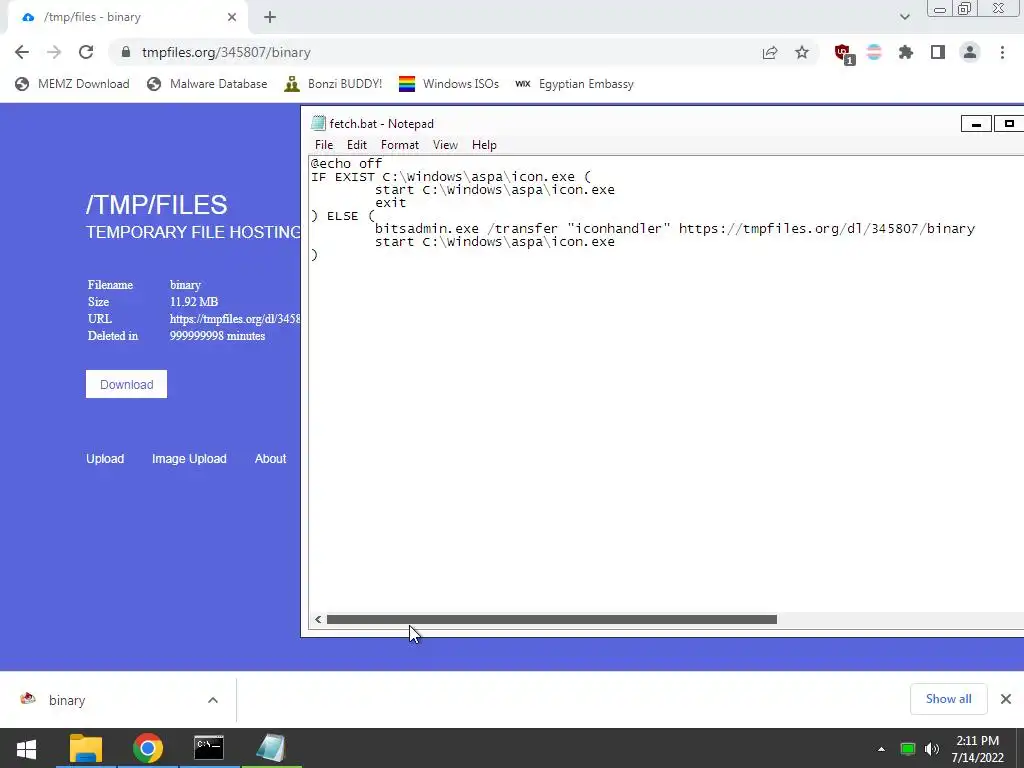1024x768 pixels.
Task: Open Notepad Help menu
Action: [x=484, y=145]
